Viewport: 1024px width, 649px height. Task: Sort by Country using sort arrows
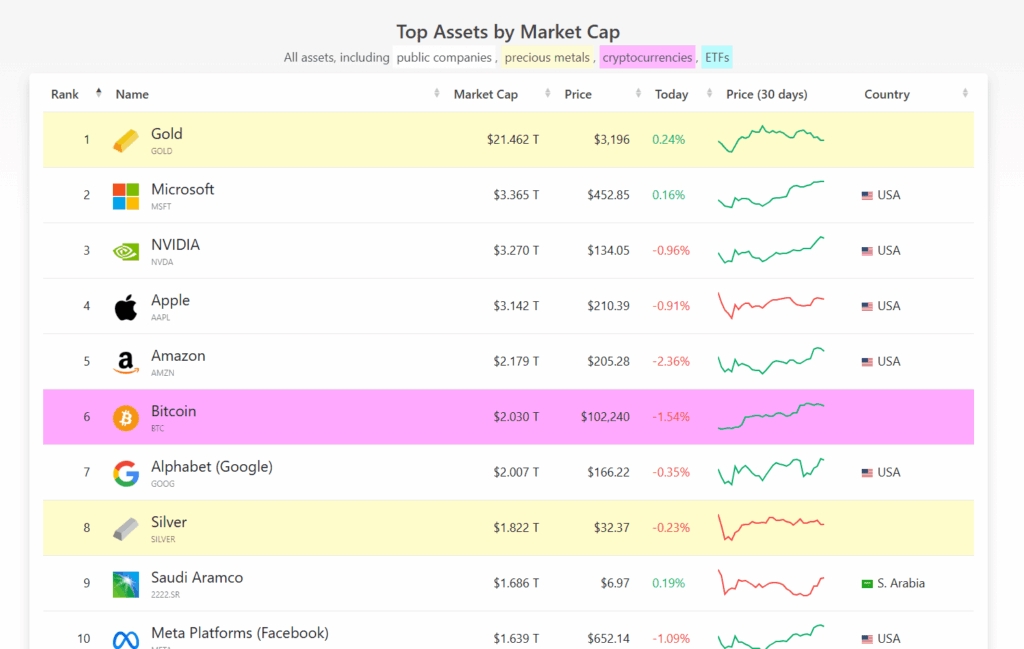tap(965, 93)
